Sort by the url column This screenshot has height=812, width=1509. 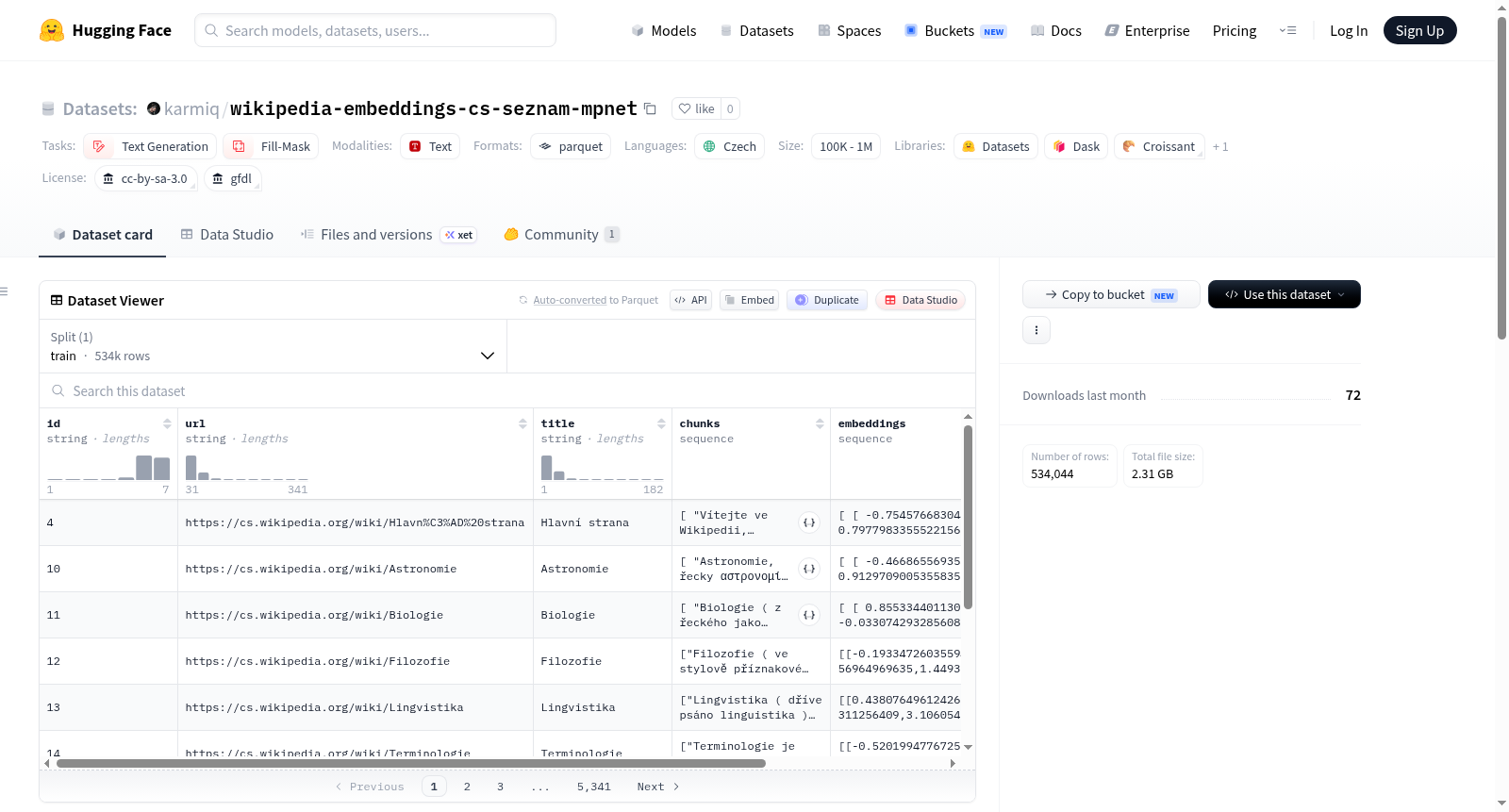(x=522, y=423)
